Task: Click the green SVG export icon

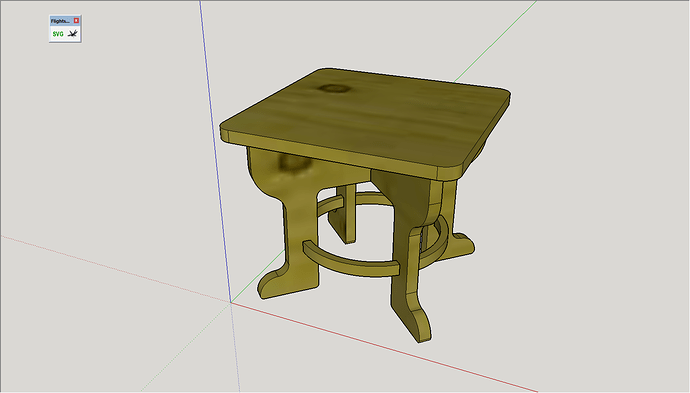Action: [58, 34]
